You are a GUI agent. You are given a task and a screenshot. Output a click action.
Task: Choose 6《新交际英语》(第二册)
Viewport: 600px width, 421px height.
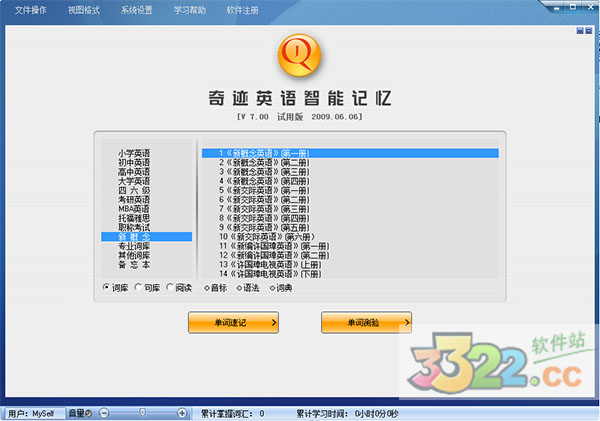pyautogui.click(x=264, y=199)
